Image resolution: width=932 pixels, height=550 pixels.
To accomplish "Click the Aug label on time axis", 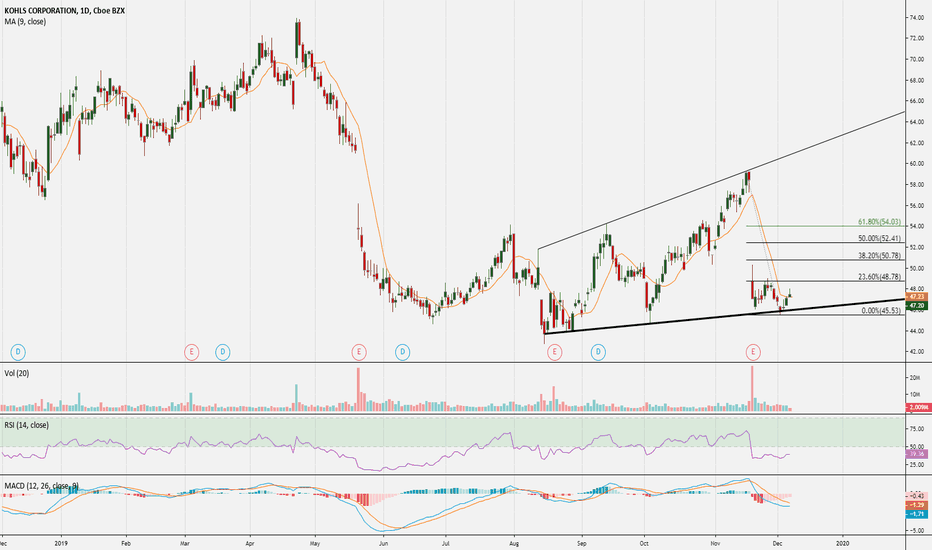I will click(x=514, y=543).
